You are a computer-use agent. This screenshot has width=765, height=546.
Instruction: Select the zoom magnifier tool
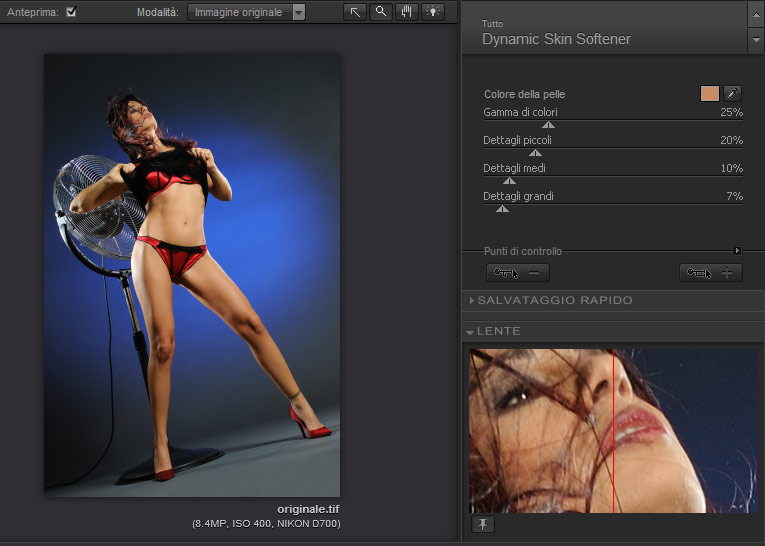click(x=381, y=12)
